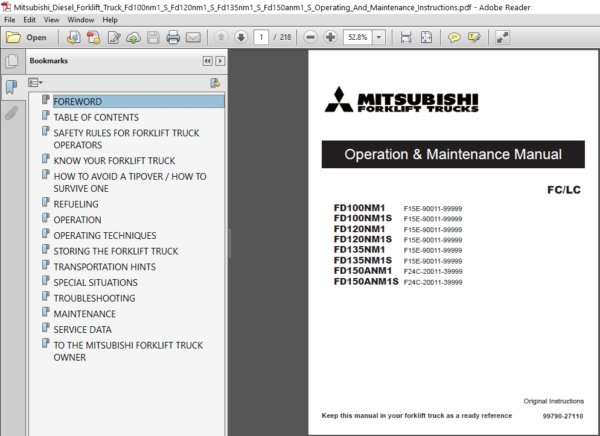Open the SPECIAL SITUATIONS bookmark

[x=95, y=283]
